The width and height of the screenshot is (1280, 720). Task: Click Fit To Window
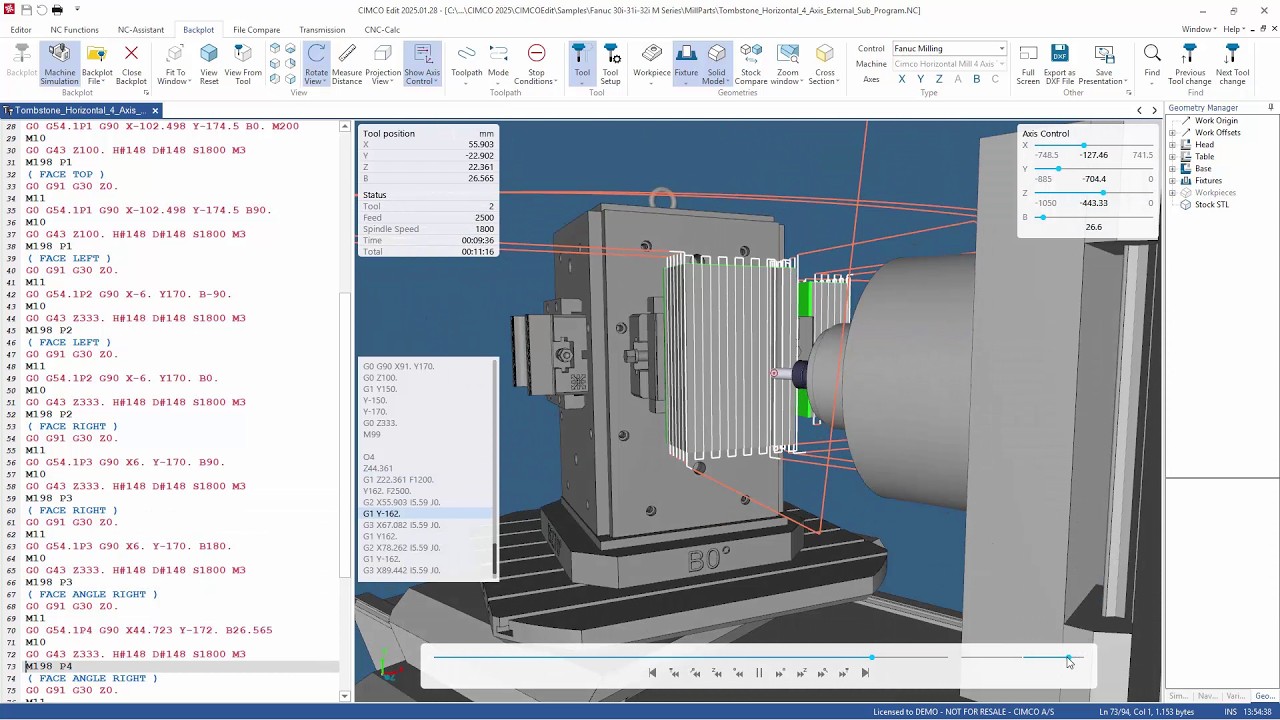point(174,64)
